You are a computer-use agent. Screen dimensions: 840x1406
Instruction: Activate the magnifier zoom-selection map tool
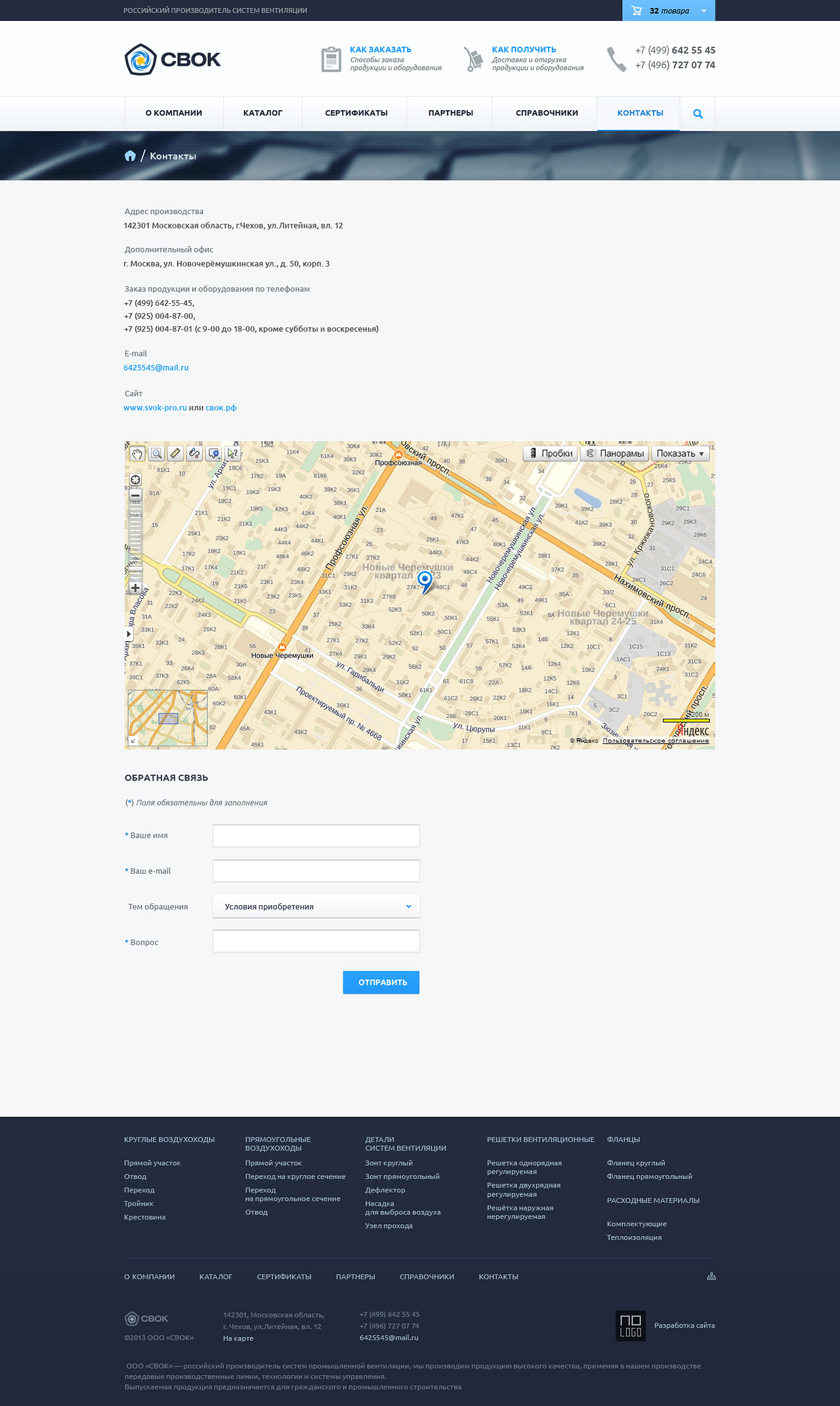[156, 454]
